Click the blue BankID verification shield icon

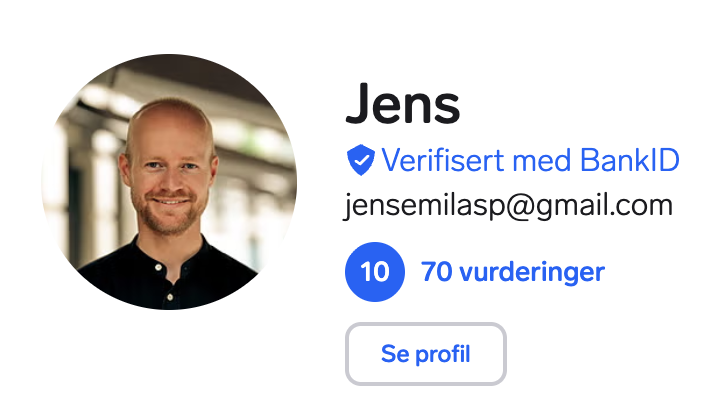point(361,160)
